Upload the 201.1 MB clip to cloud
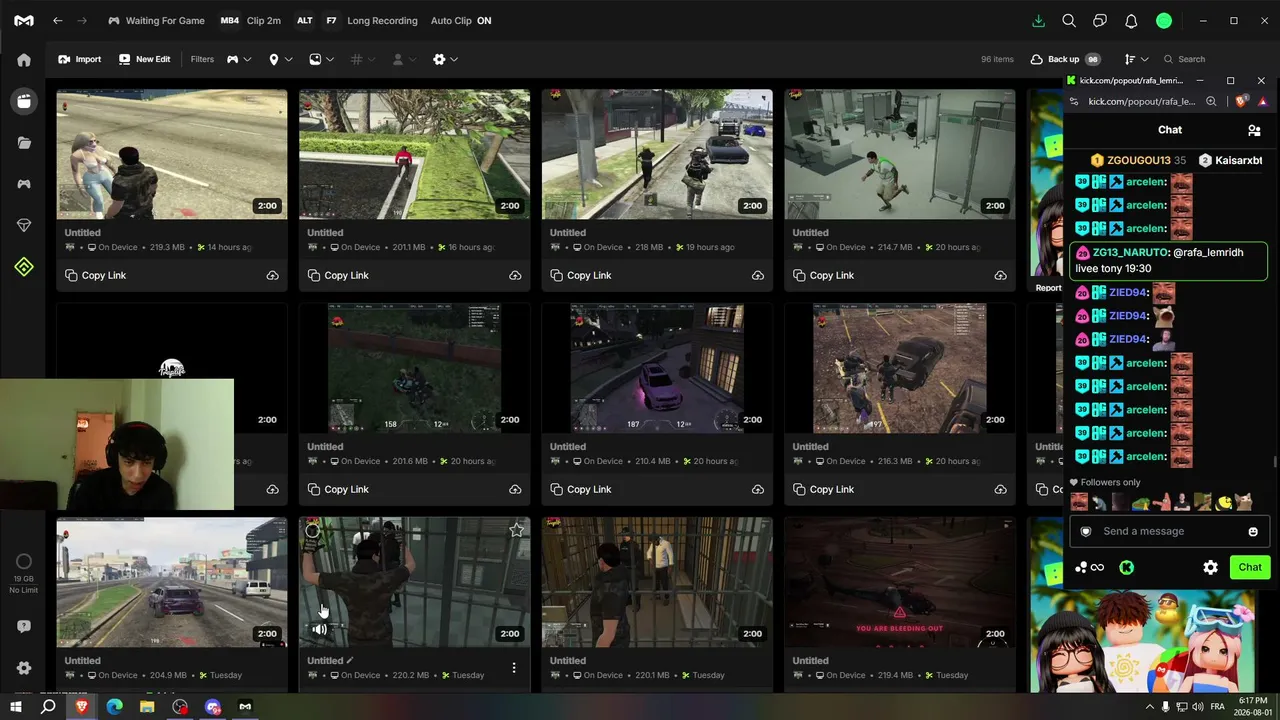 (x=515, y=275)
